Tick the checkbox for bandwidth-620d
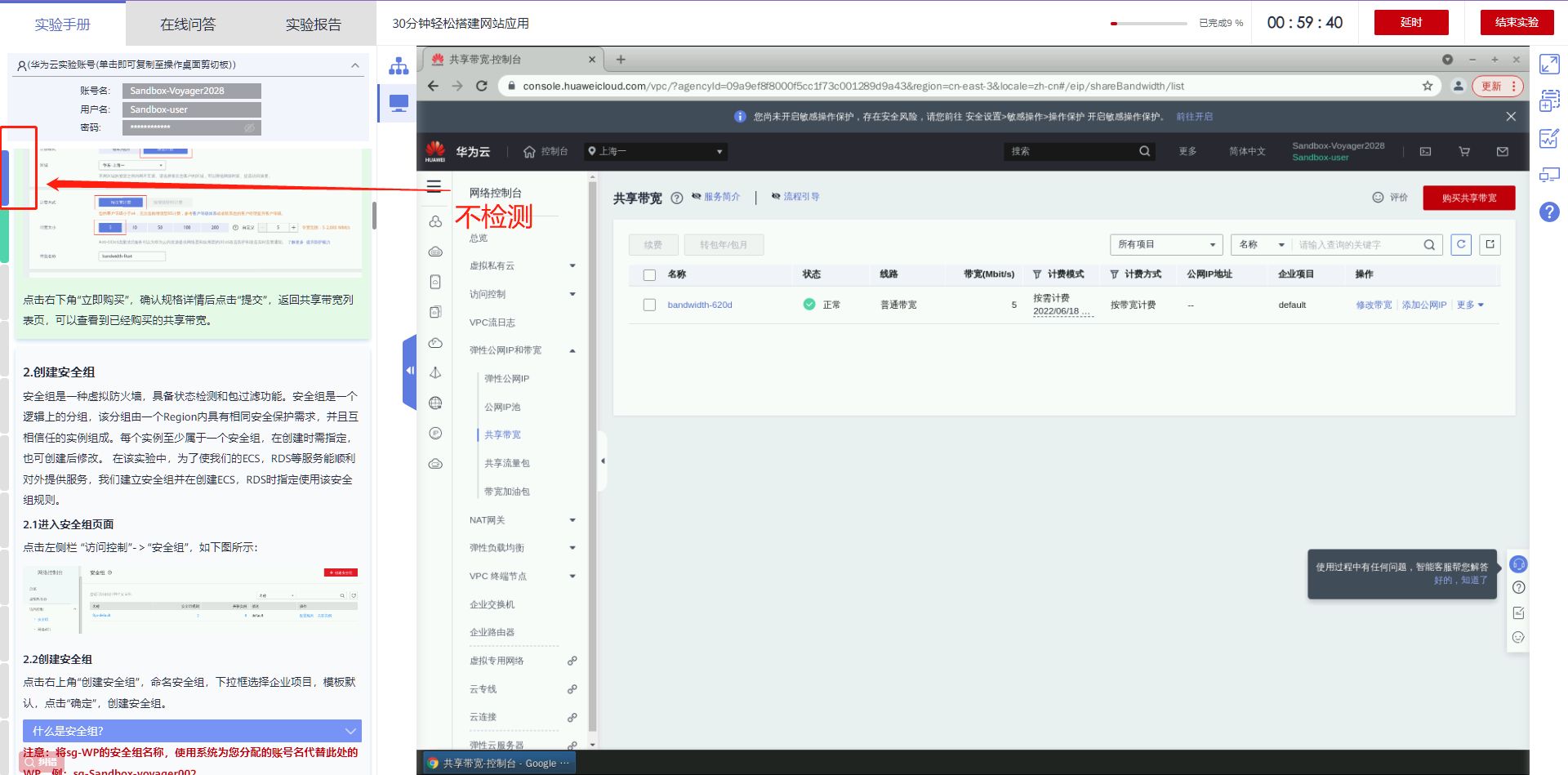Image resolution: width=1568 pixels, height=775 pixels. coord(649,305)
